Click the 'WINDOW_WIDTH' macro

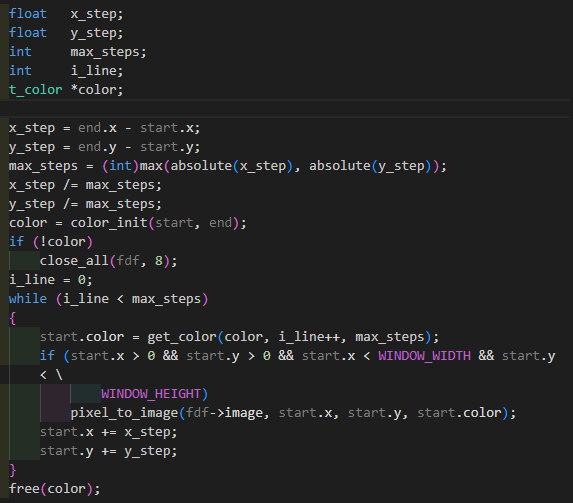click(424, 356)
